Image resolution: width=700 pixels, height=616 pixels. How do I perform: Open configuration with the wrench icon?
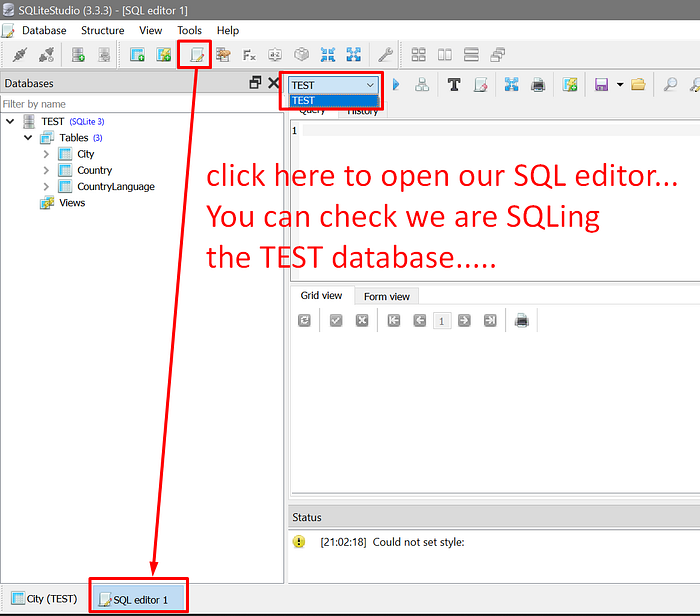[x=385, y=55]
